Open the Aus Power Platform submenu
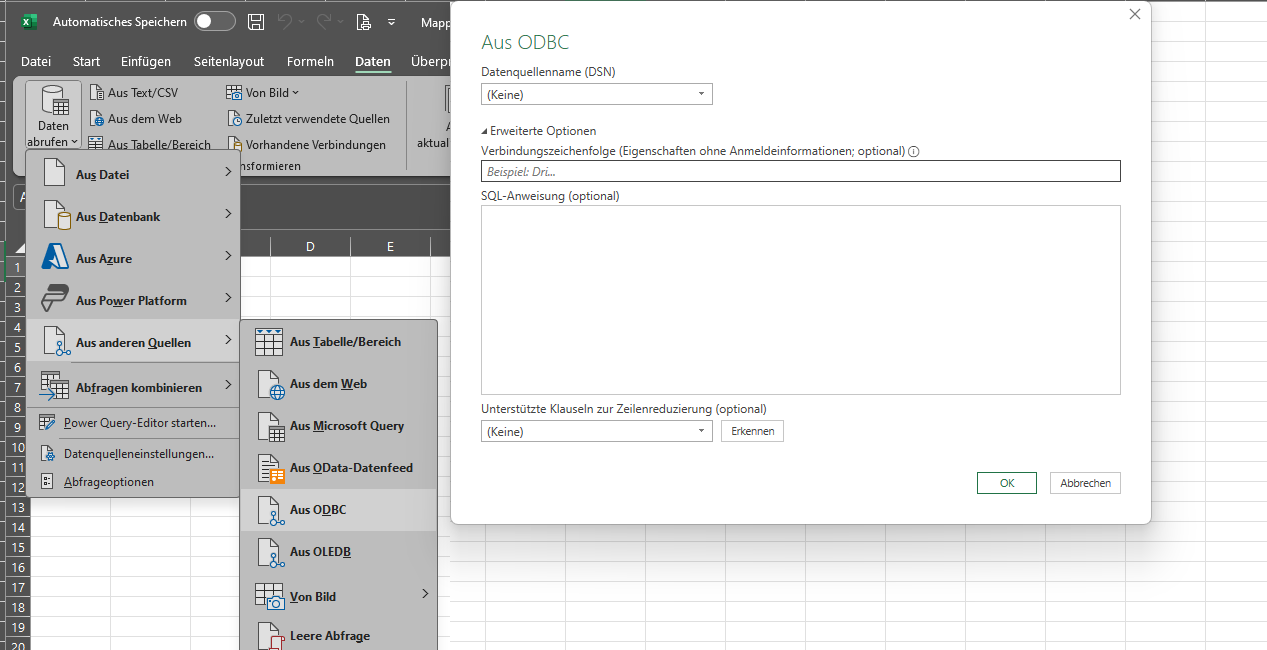Viewport: 1267px width, 650px height. point(133,300)
